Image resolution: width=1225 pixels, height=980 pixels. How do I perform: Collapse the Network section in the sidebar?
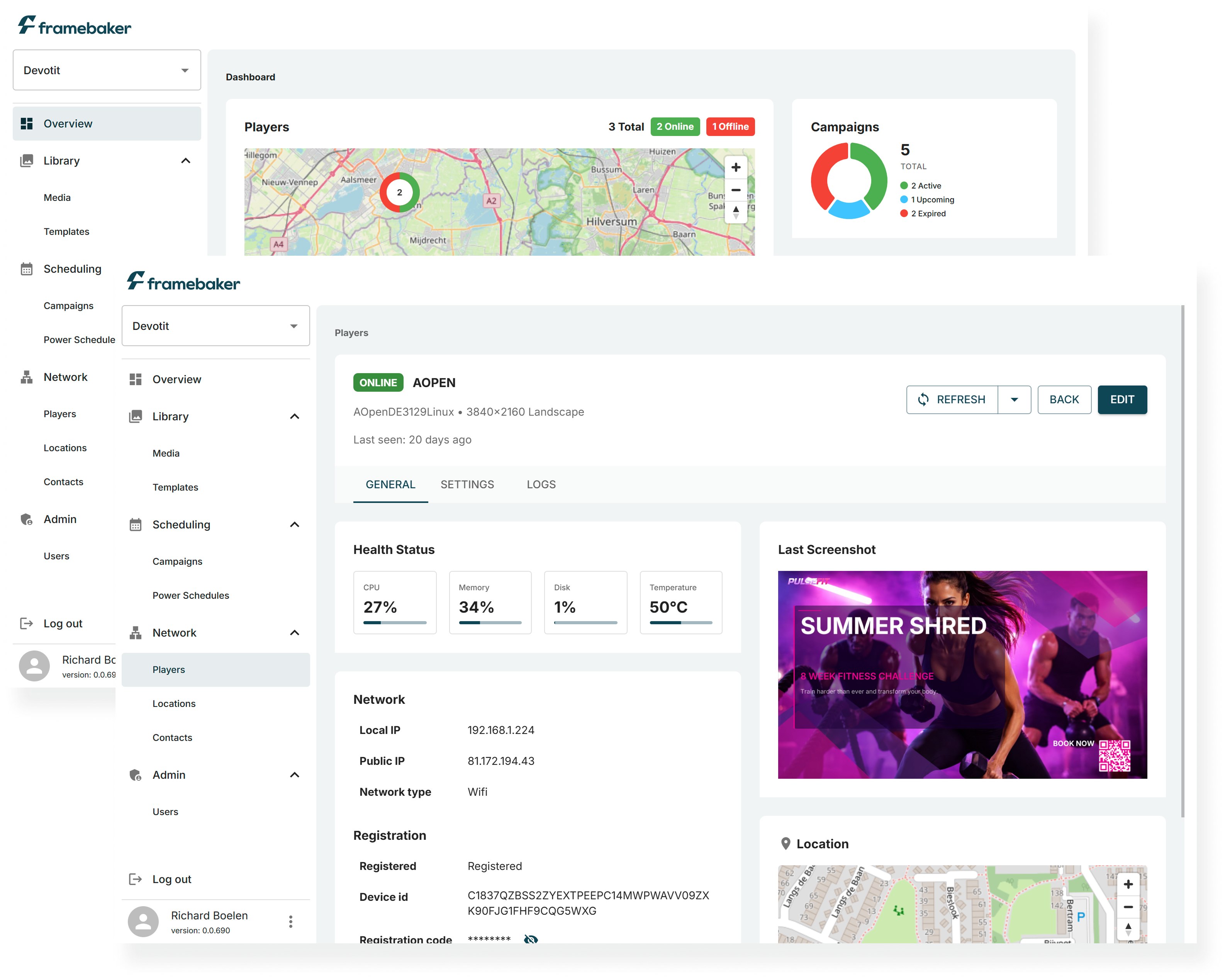(x=294, y=632)
